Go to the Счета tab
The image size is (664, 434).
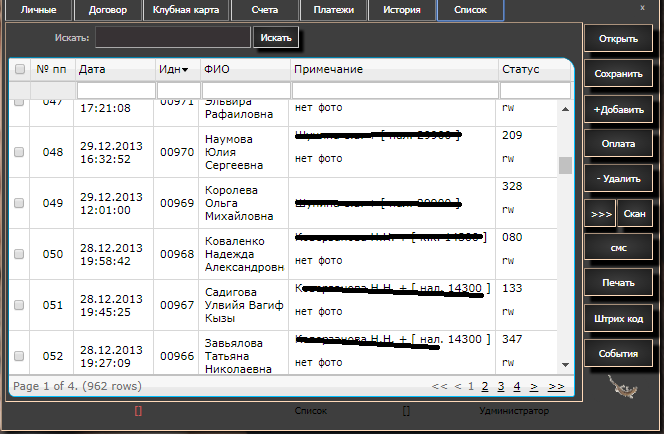coord(265,10)
